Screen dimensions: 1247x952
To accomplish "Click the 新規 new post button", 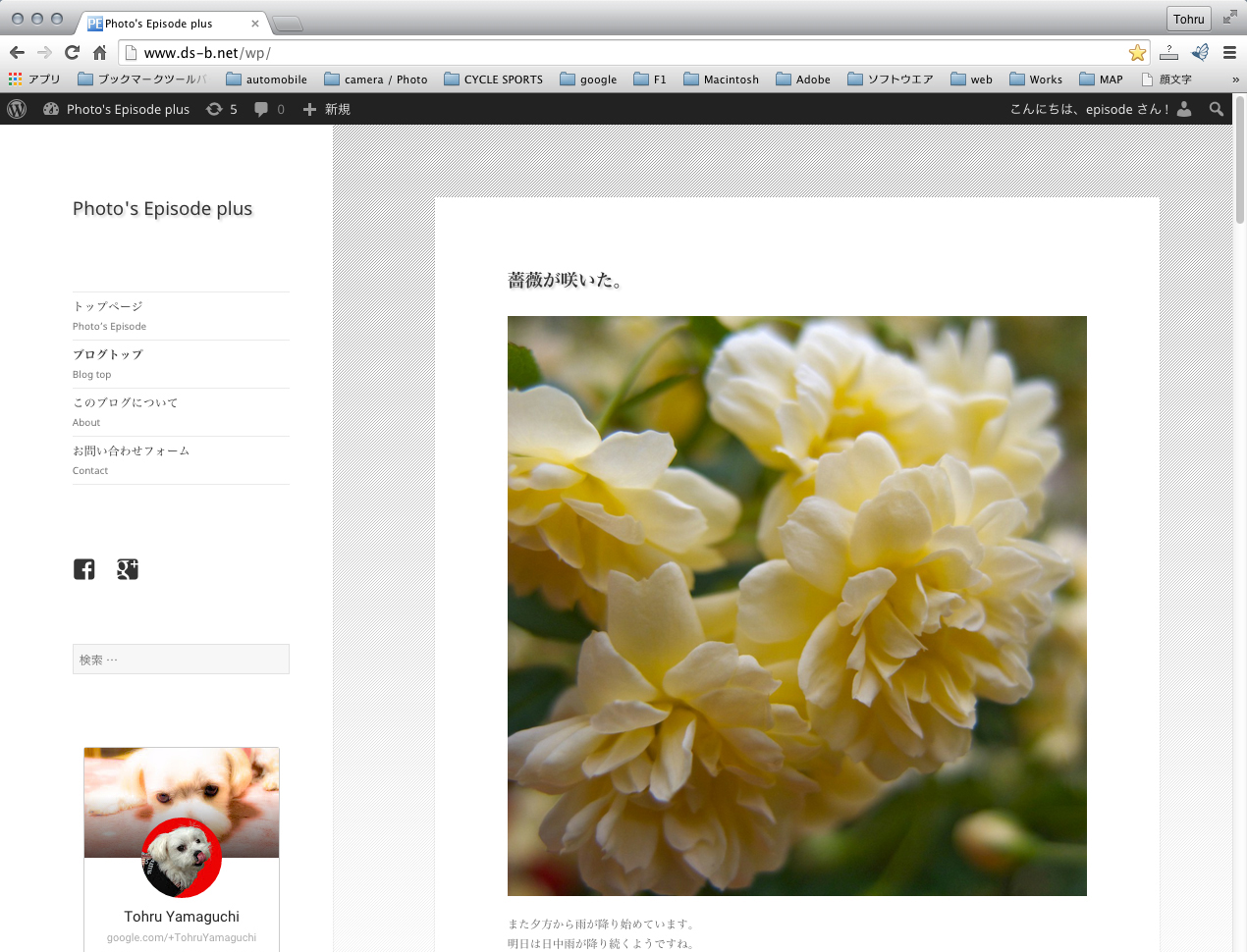I will (x=327, y=109).
